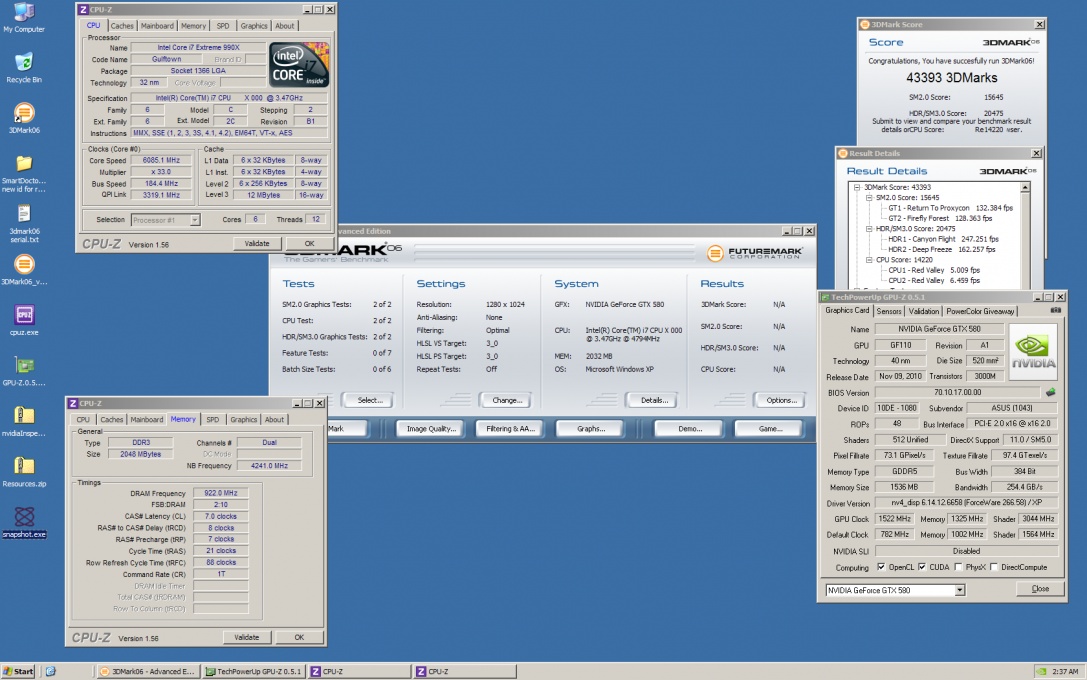Enable the DirectCompute checkbox

click(x=996, y=567)
